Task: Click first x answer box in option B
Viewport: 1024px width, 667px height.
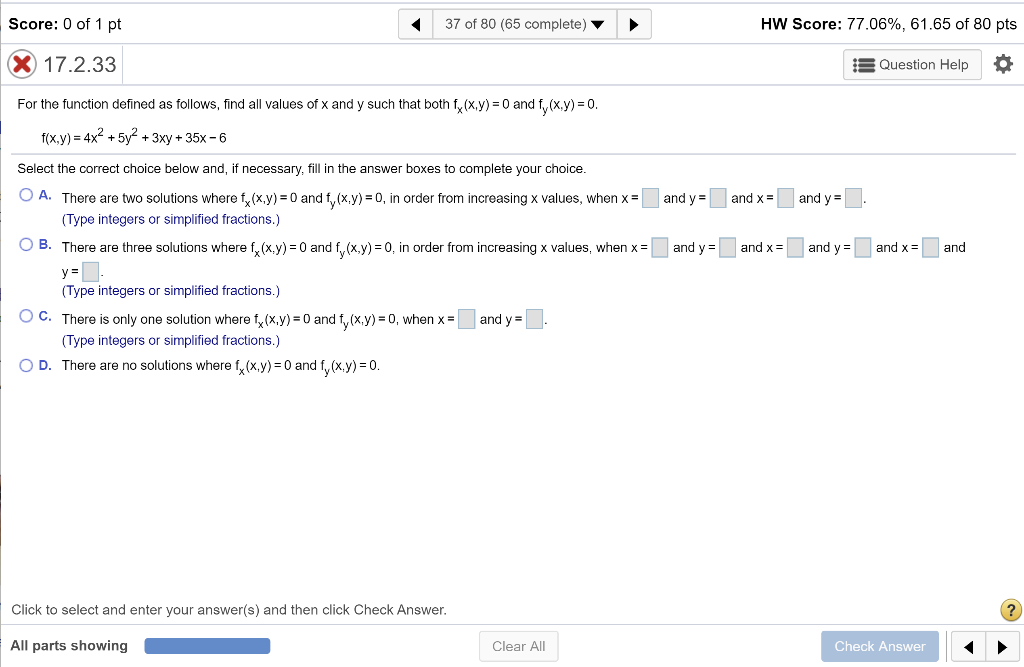Action: [x=660, y=248]
